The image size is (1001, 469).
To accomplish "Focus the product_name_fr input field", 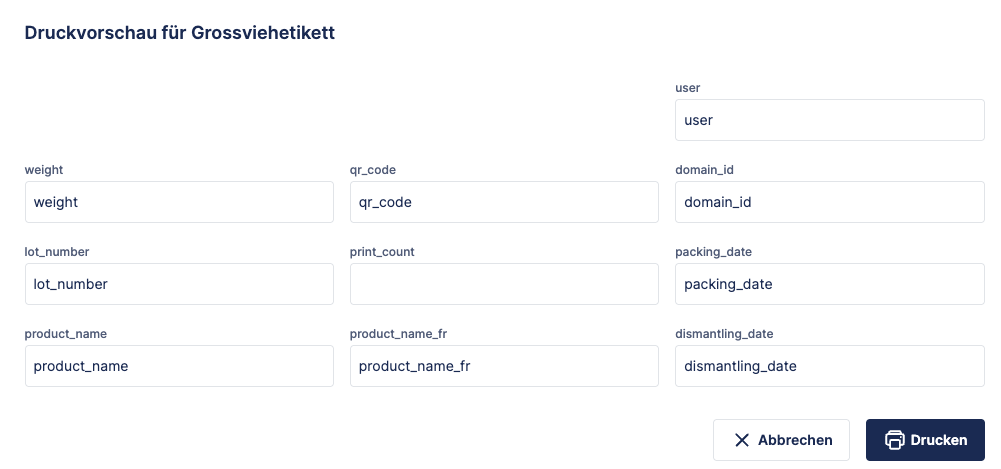I will coord(504,366).
